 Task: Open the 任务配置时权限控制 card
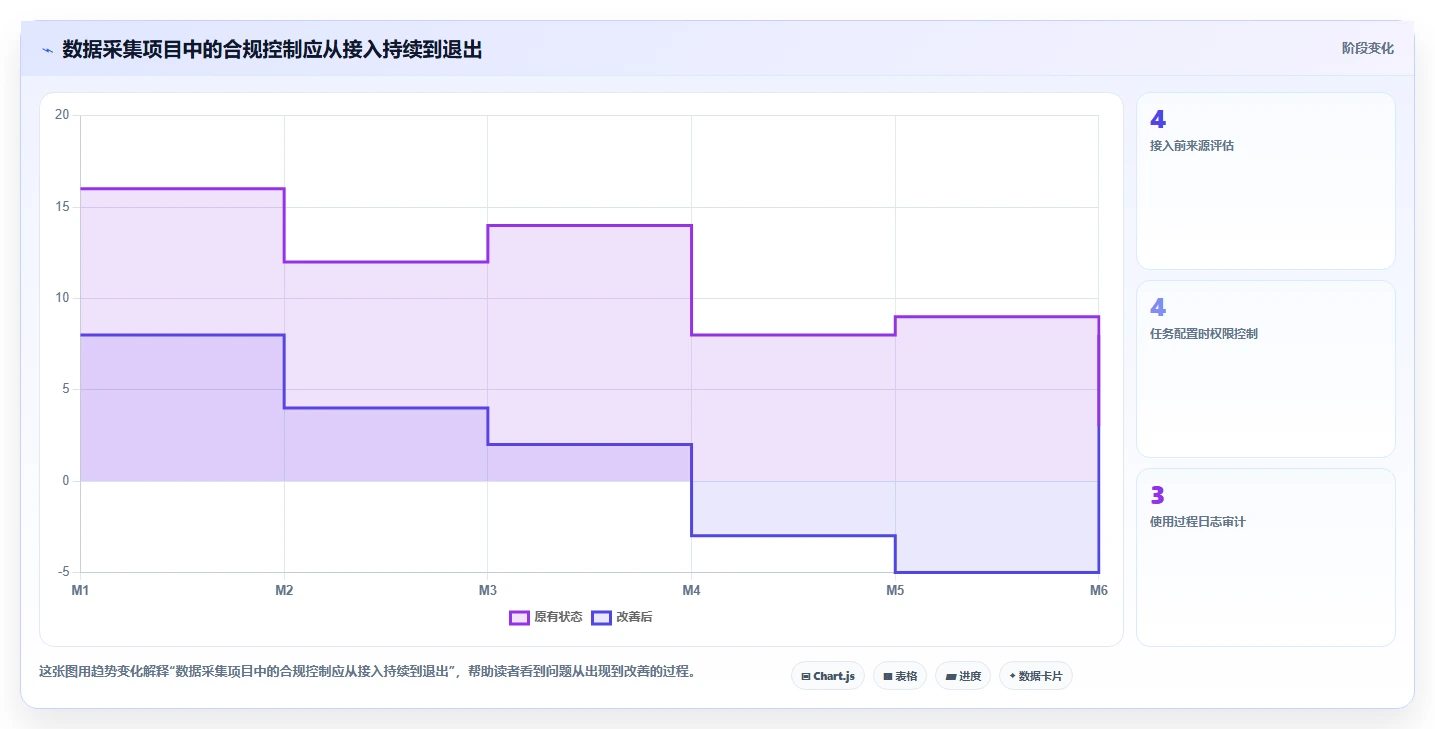pos(1265,369)
